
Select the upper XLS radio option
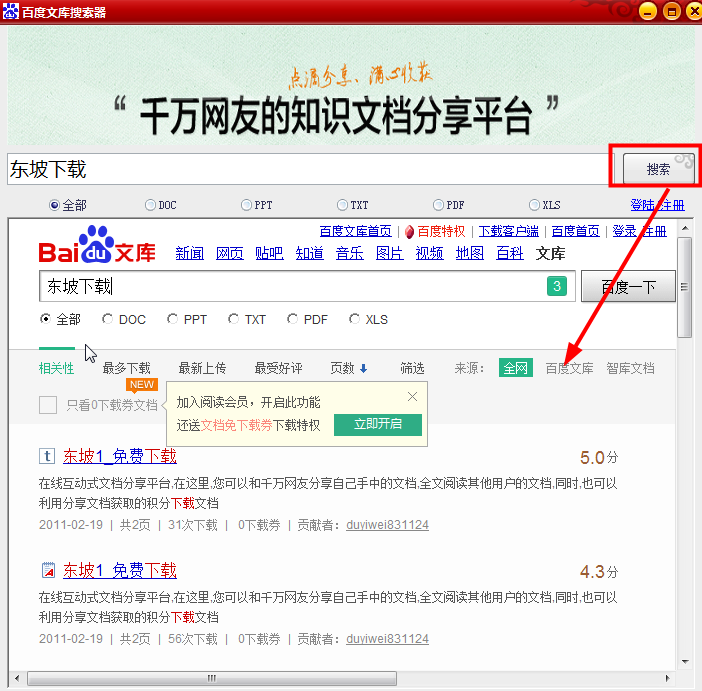pos(534,205)
